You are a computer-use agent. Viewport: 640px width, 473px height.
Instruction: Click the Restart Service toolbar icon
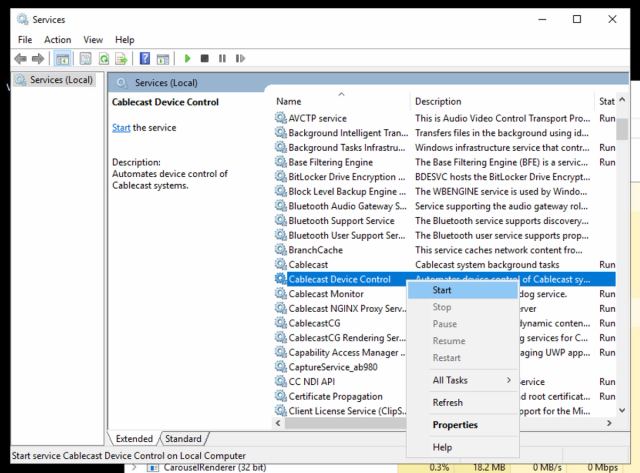coord(238,59)
